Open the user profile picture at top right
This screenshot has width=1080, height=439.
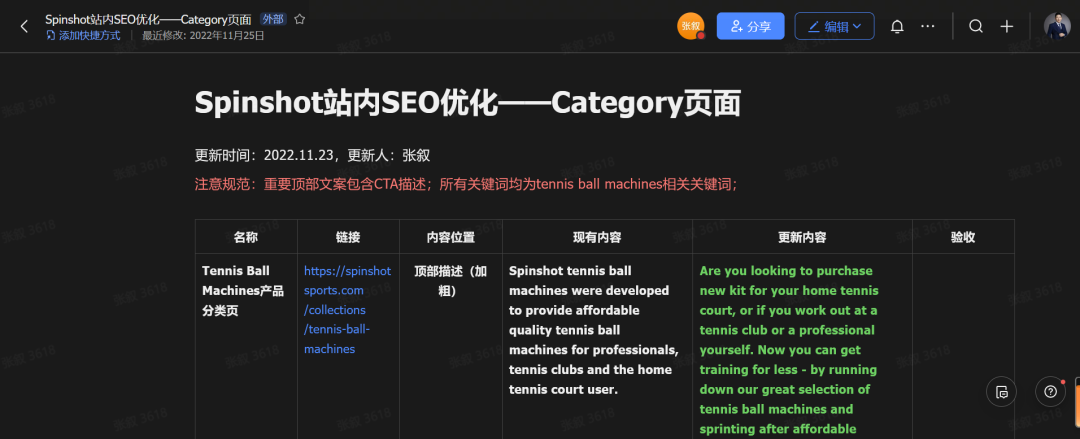click(x=1056, y=26)
